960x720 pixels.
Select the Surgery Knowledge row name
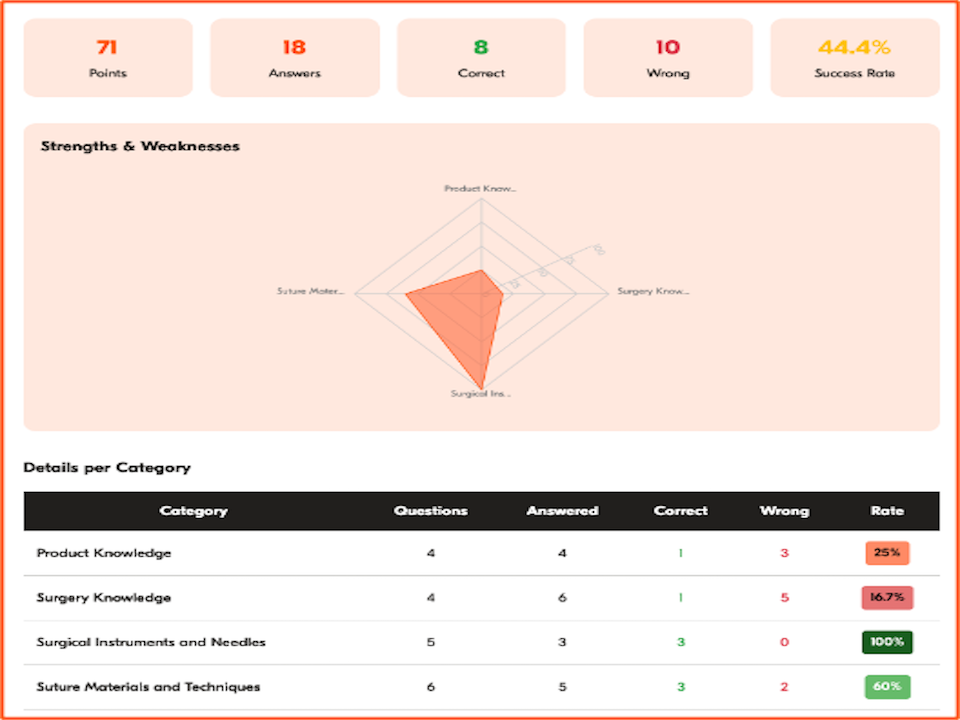point(104,598)
